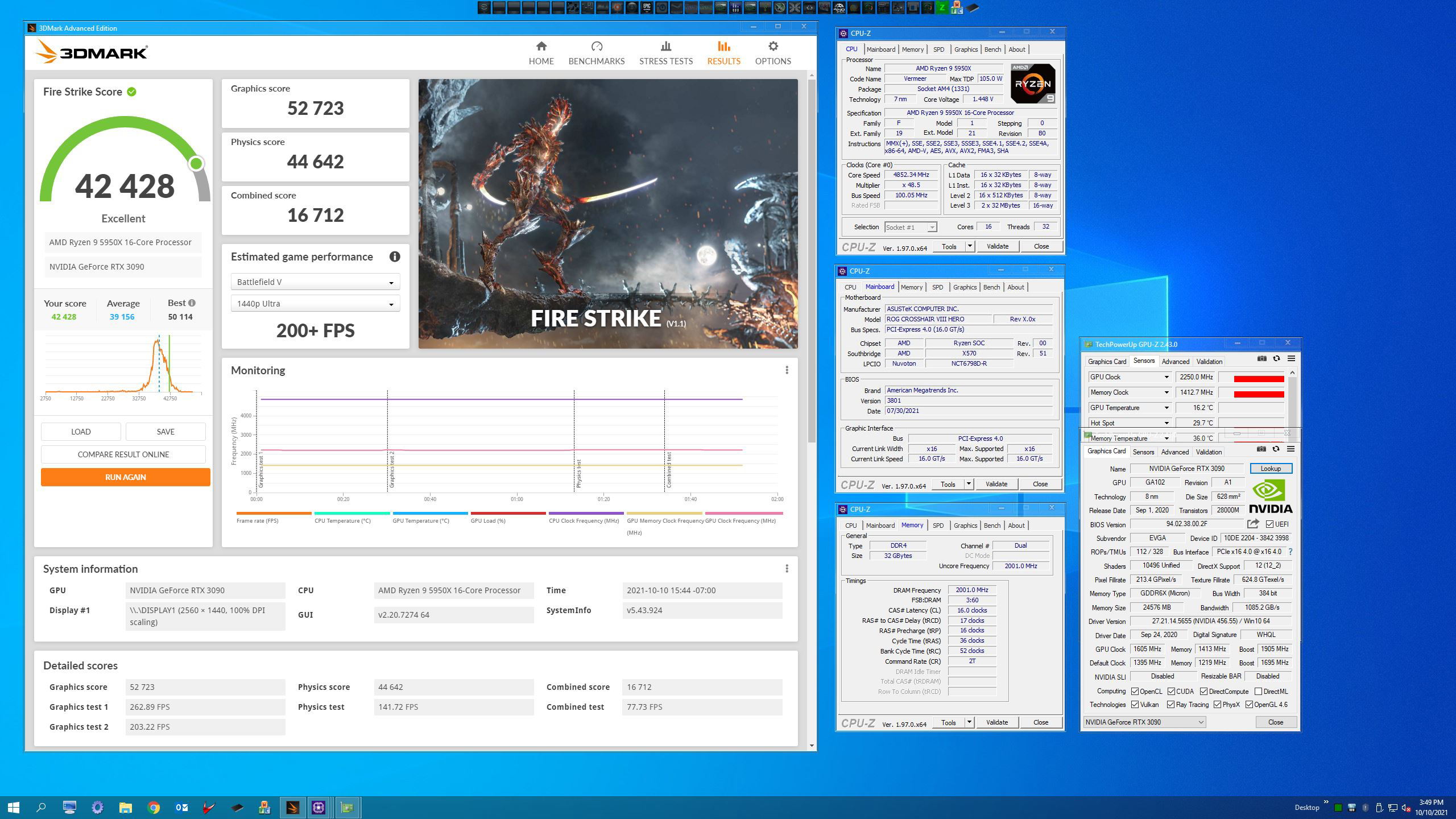Click COMPARE RESULT ONLINE button
This screenshot has height=819, width=1456.
pyautogui.click(x=123, y=454)
